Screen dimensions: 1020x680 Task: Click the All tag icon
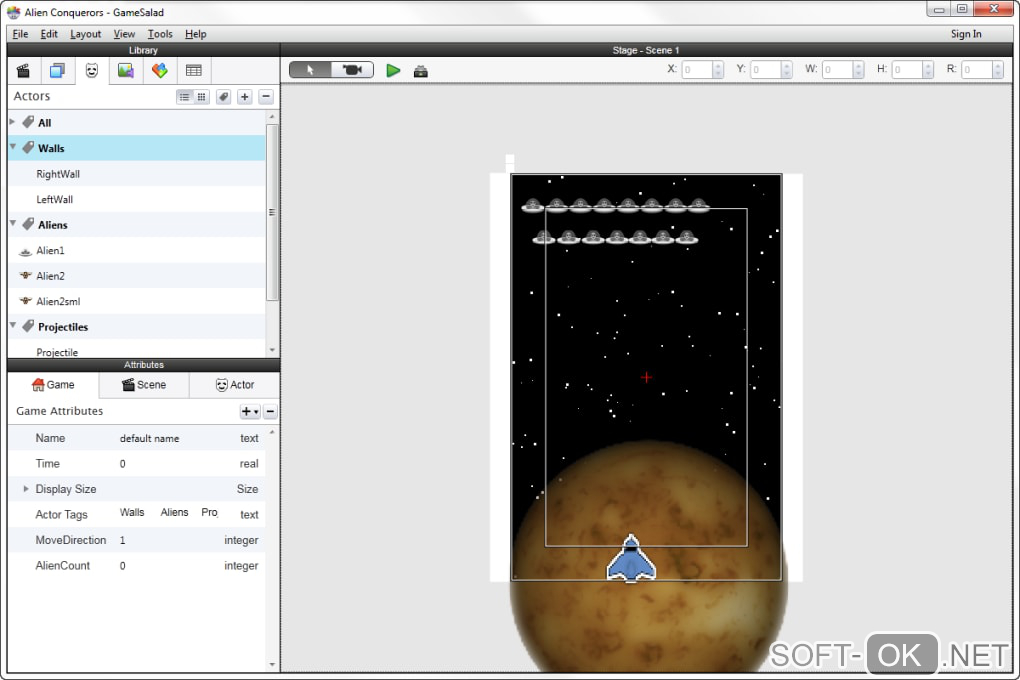[x=28, y=122]
